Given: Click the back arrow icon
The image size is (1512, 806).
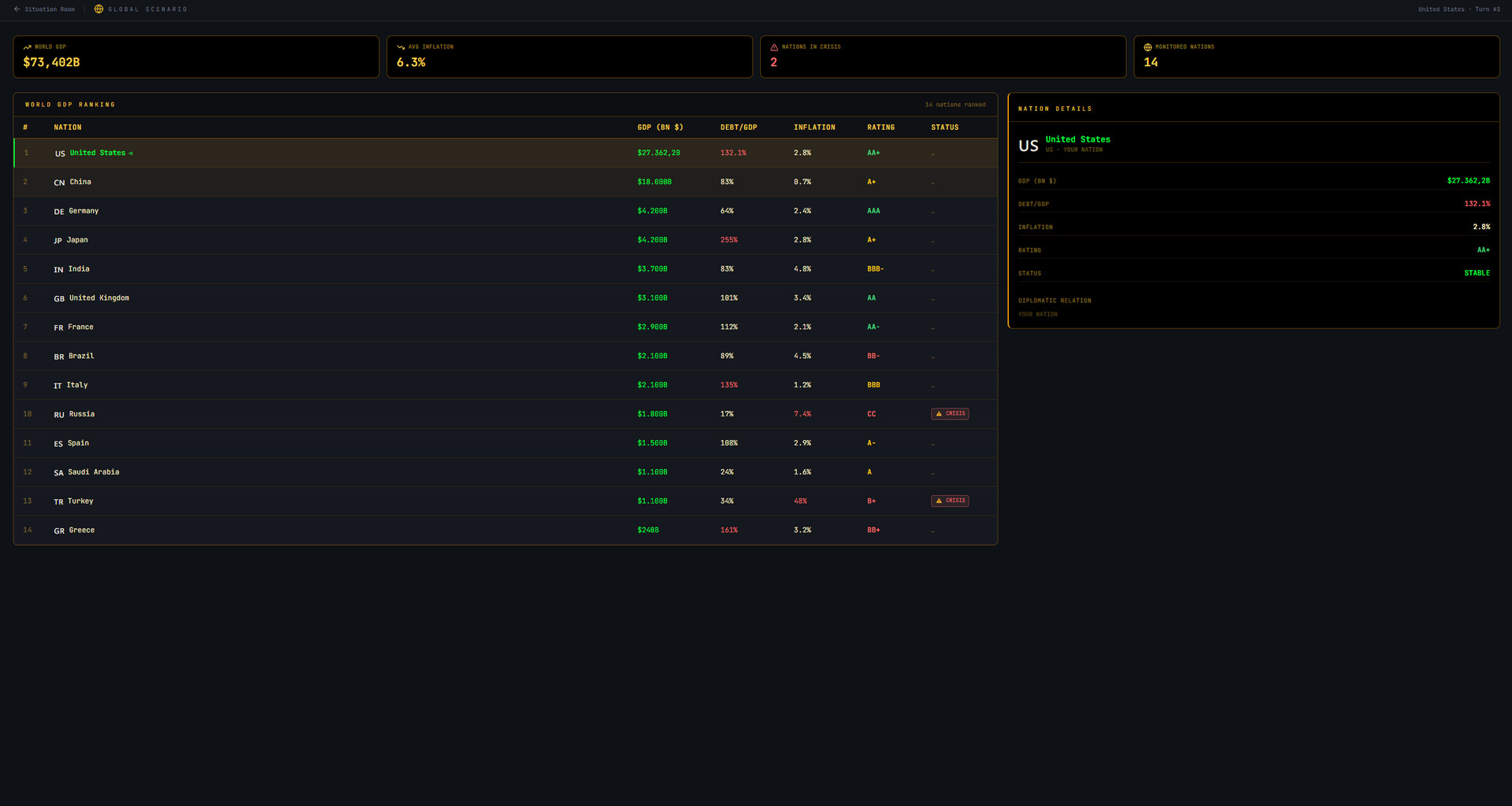Looking at the screenshot, I should 17,9.
